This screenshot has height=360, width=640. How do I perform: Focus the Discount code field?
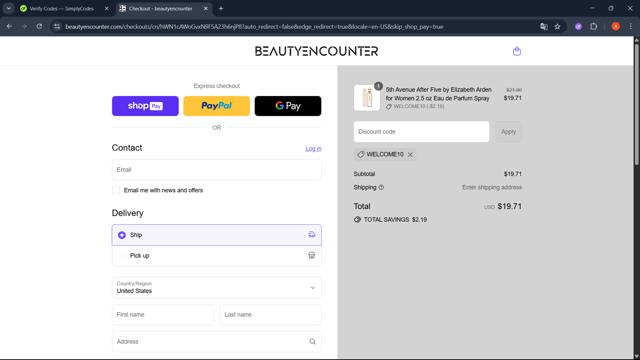tap(421, 132)
